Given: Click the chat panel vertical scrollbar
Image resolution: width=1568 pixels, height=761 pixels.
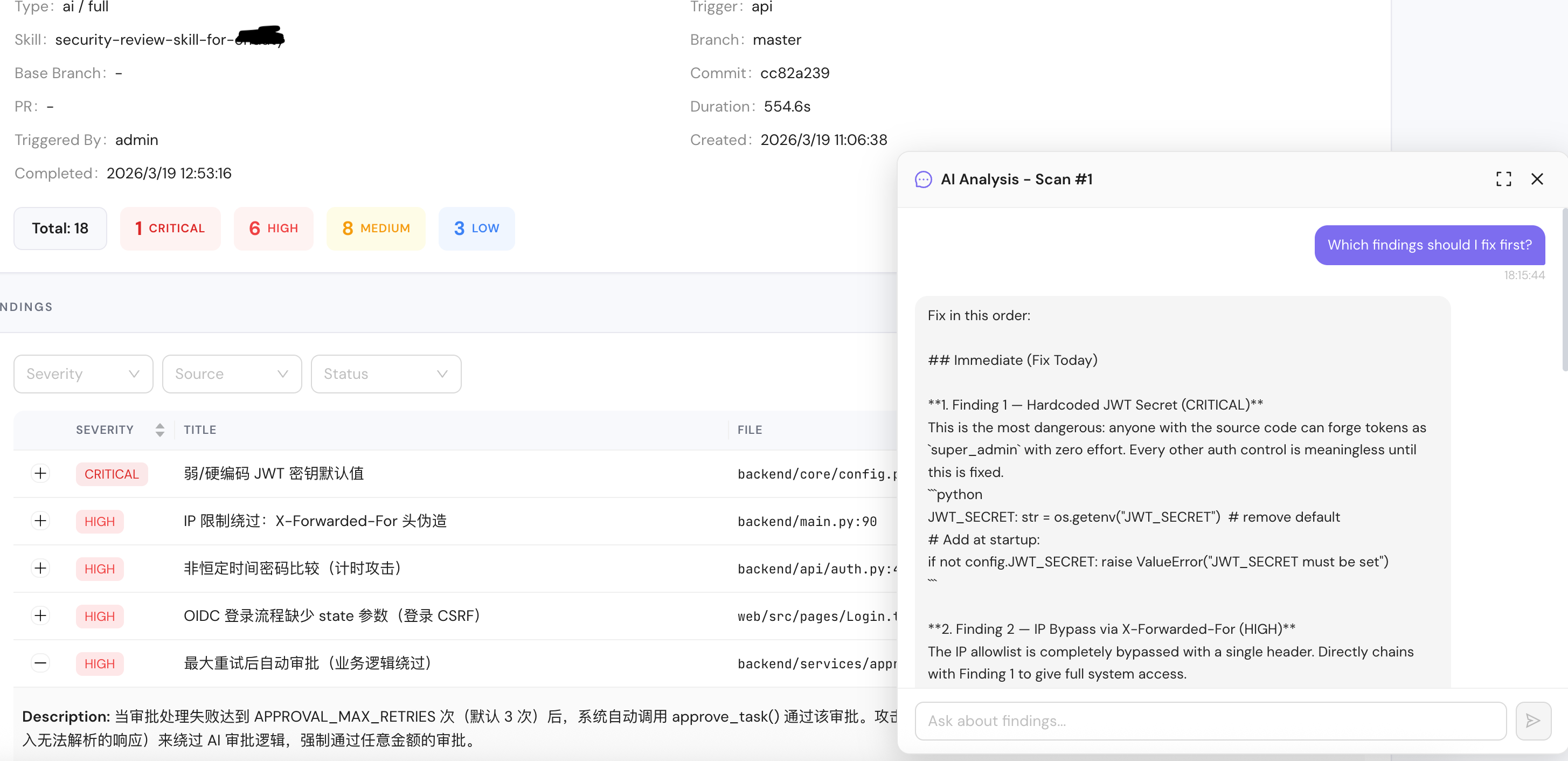Looking at the screenshot, I should click(x=1564, y=289).
